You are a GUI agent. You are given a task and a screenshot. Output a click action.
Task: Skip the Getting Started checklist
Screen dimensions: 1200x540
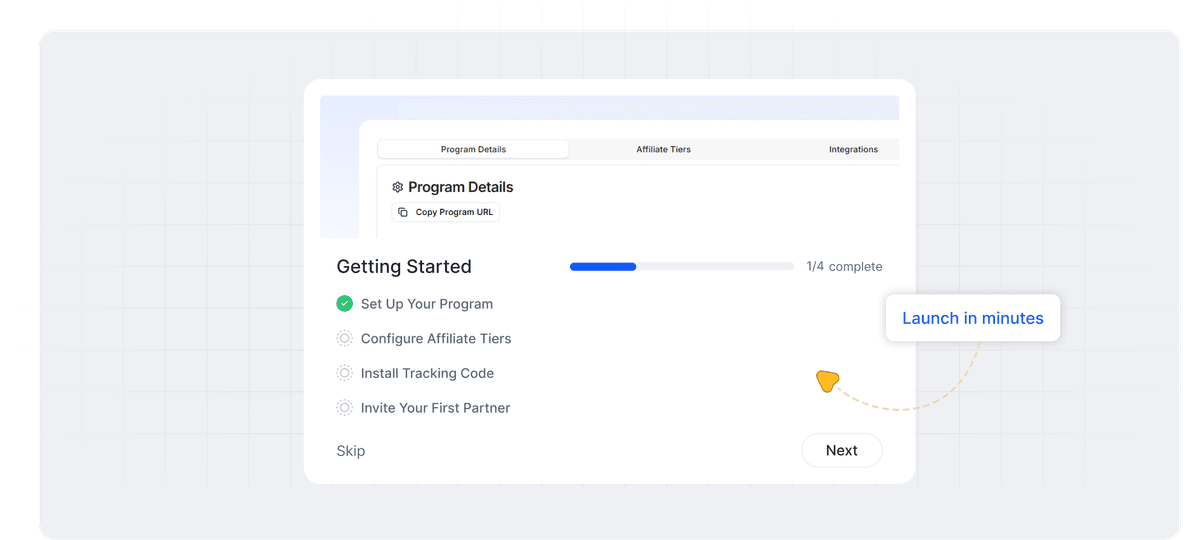coord(351,451)
